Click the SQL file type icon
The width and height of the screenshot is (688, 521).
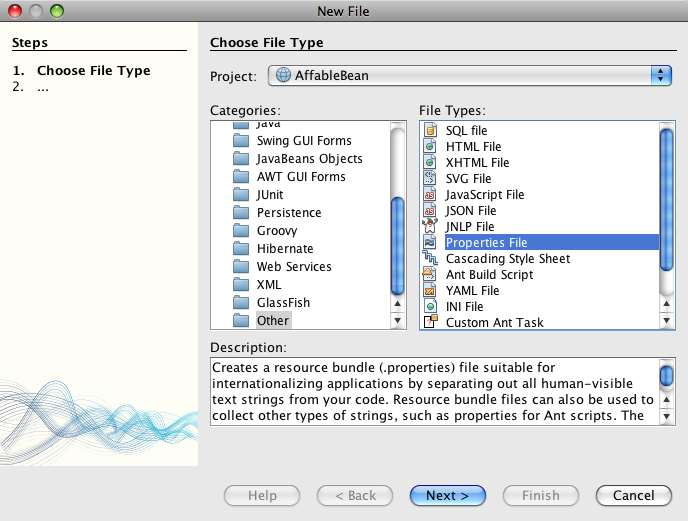(431, 131)
